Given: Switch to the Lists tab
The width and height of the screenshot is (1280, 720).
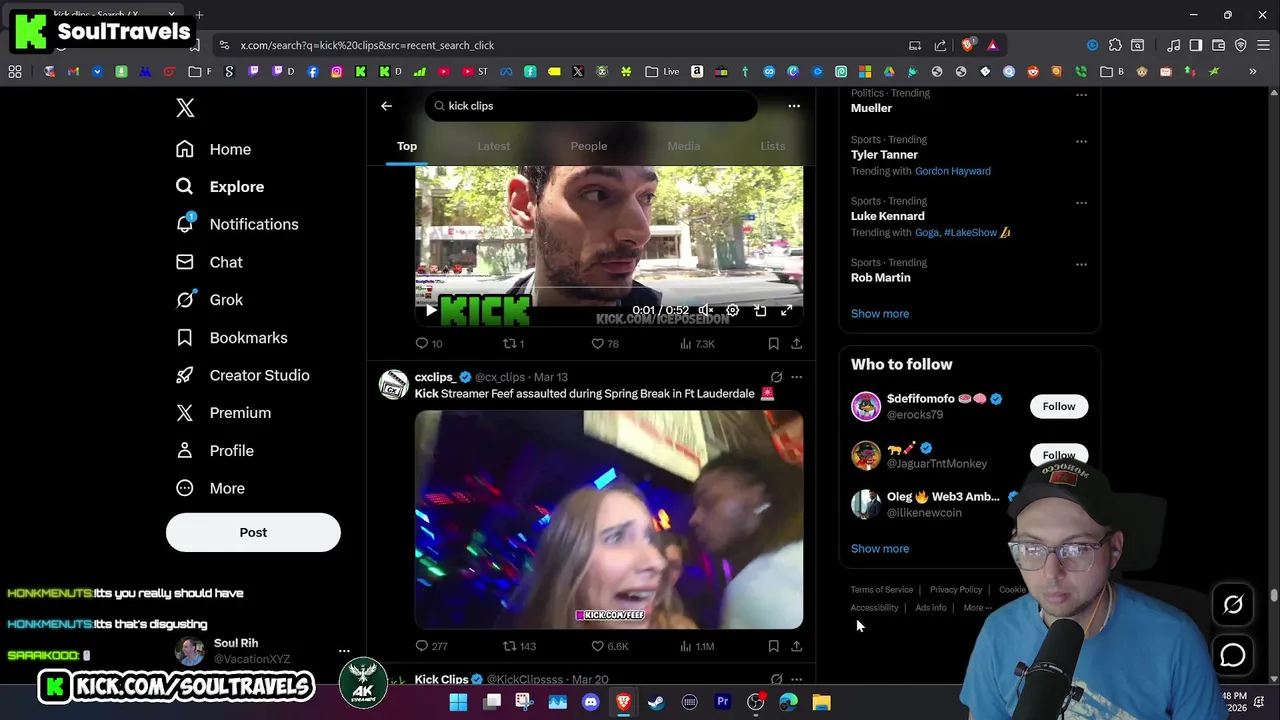Looking at the screenshot, I should pos(773,146).
